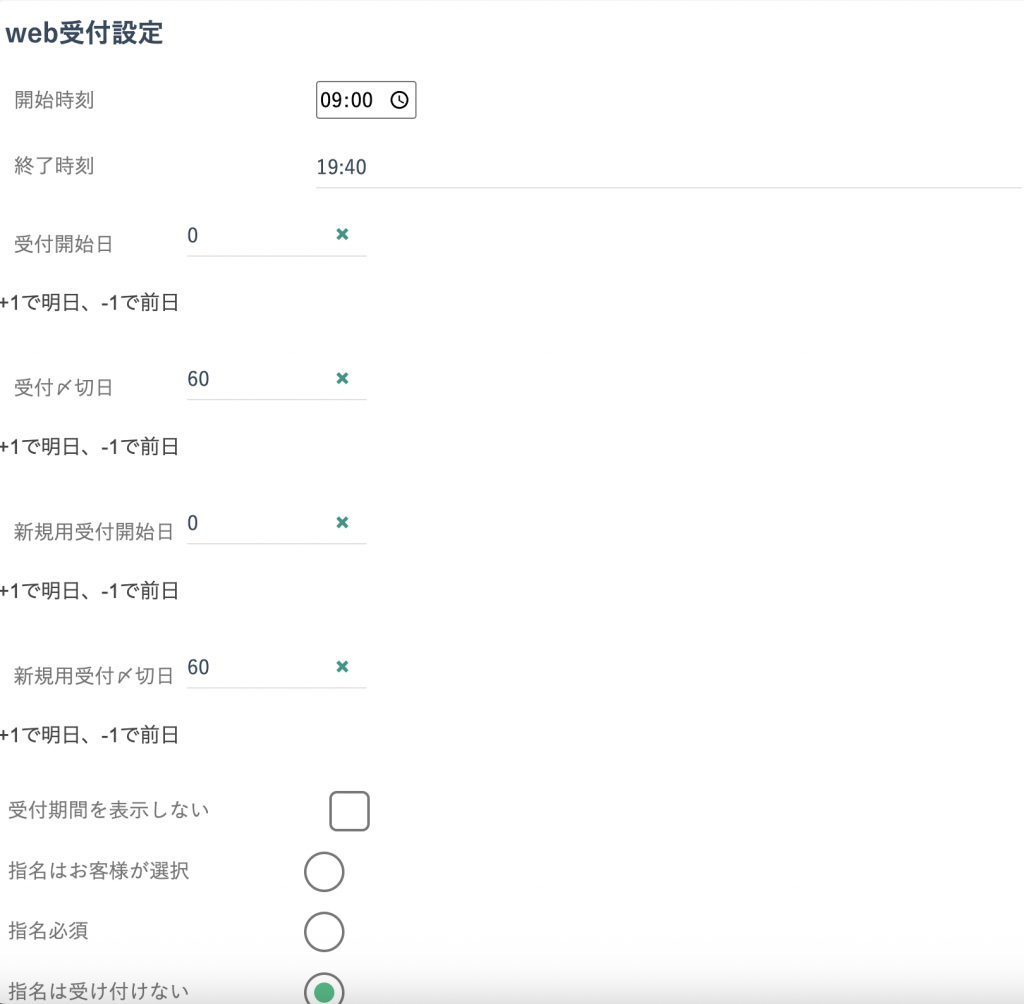This screenshot has height=1004, width=1024.
Task: Focus the 受付開始日 number field
Action: pyautogui.click(x=255, y=236)
